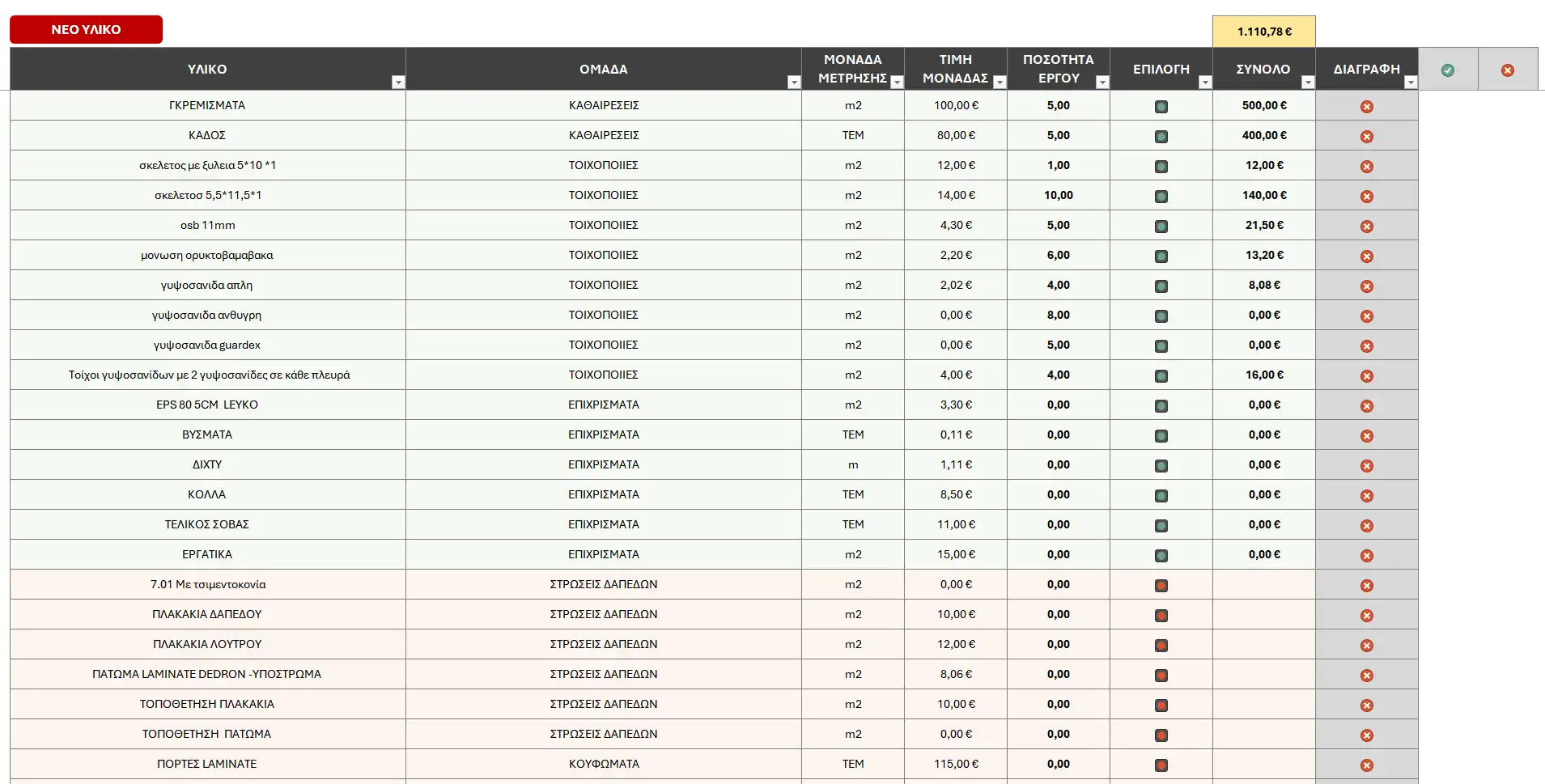Select the ΤΕΛΙΚΟΣ ΣΟΒΑΣ material name cell
This screenshot has height=784, width=1545.
(x=207, y=524)
